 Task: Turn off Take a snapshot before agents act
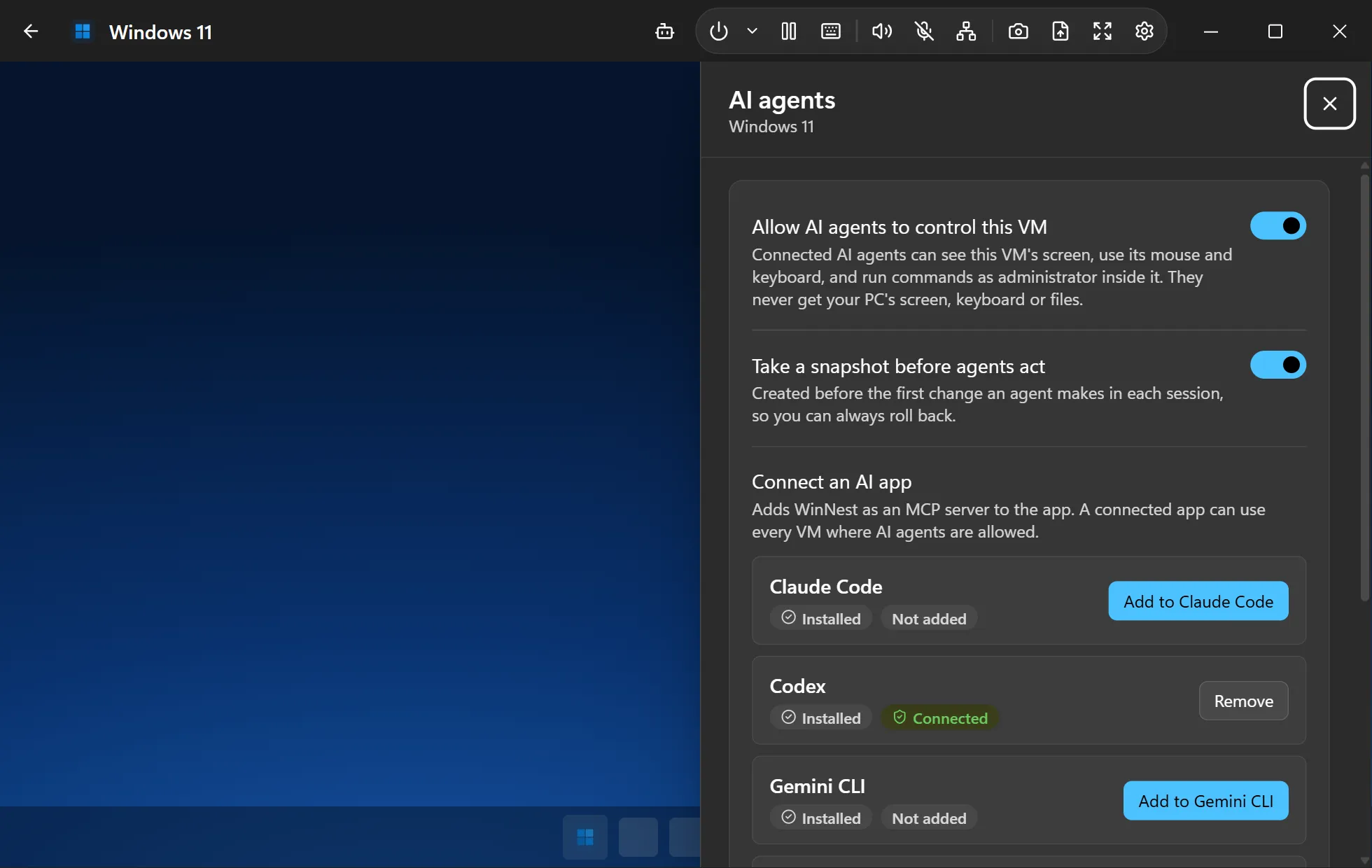1278,365
